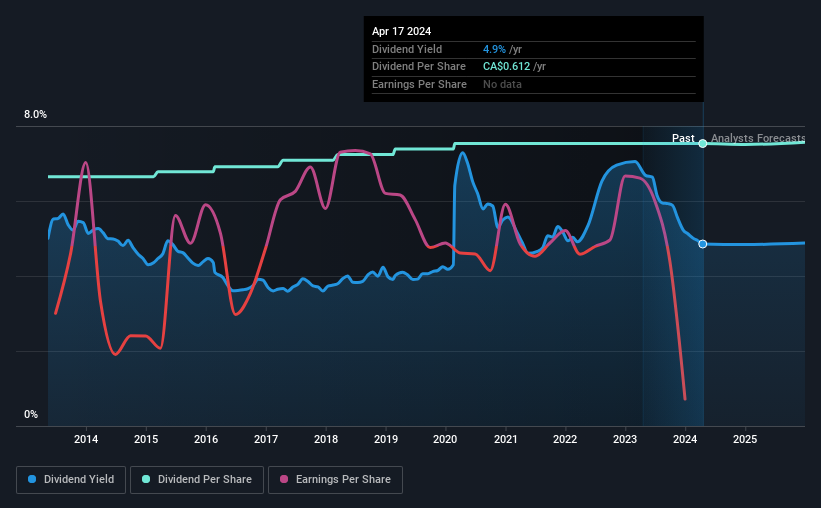Click the 8.0% y-axis label
Screen dimensions: 821x508
click(35, 115)
